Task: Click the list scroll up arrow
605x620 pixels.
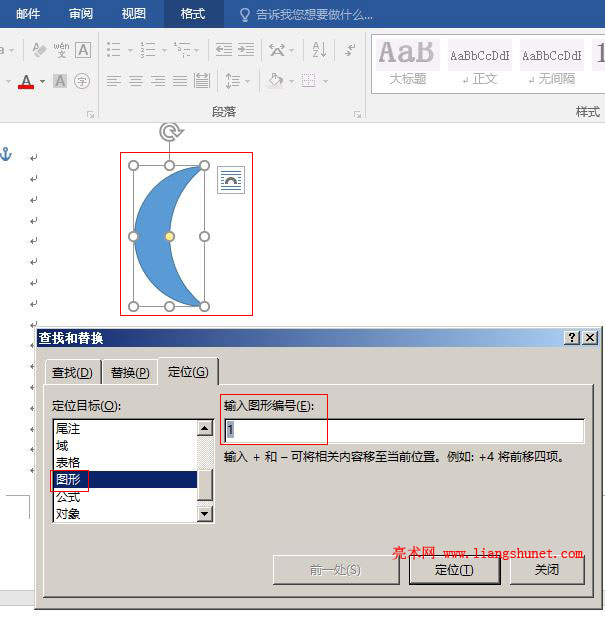Action: coord(205,428)
